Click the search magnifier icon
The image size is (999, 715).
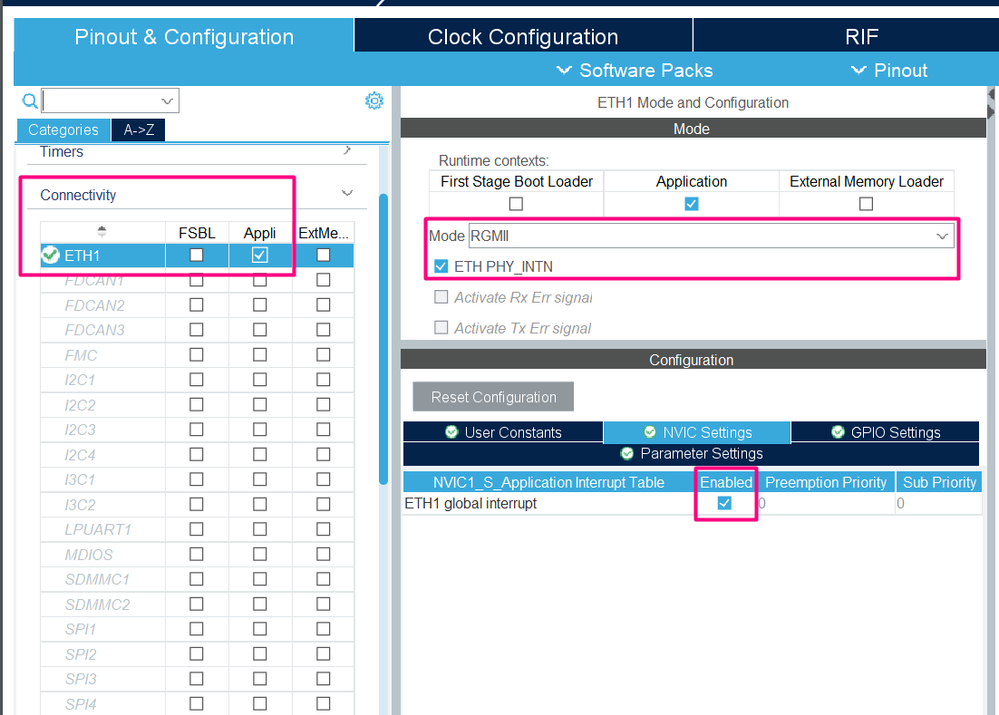(29, 101)
